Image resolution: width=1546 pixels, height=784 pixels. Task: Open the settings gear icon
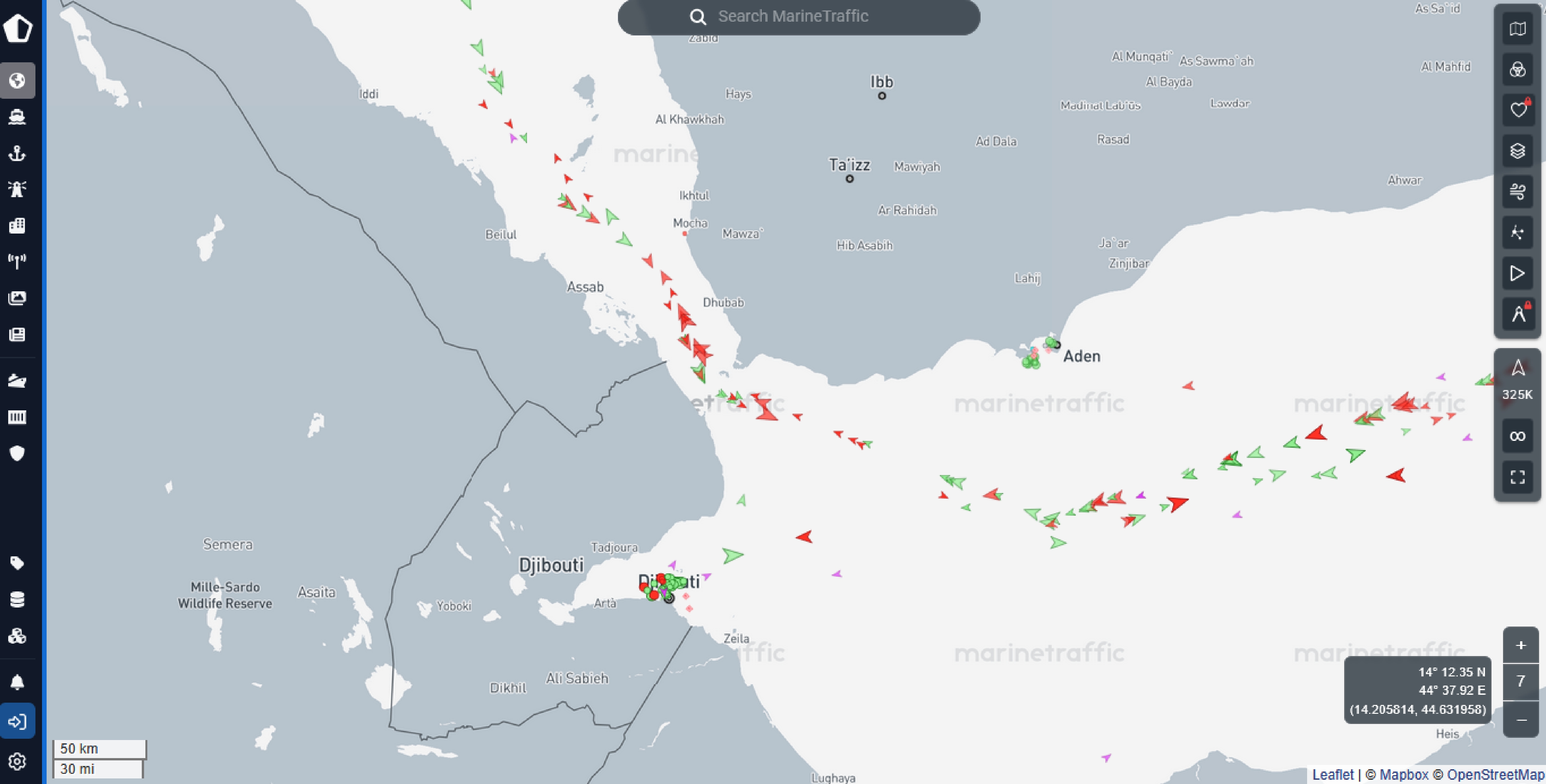[17, 761]
